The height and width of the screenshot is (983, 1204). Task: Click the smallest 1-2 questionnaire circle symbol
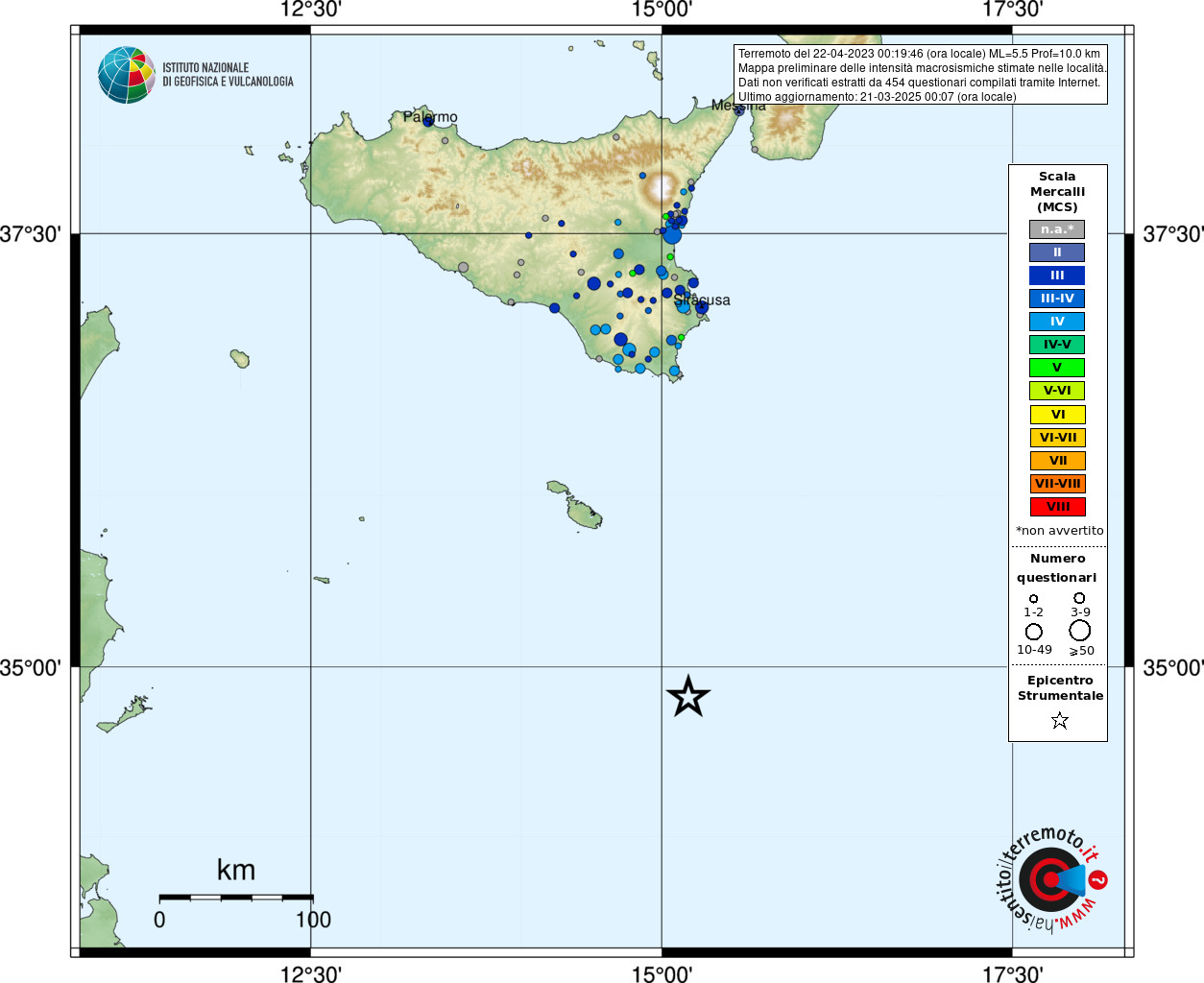pos(1034,599)
